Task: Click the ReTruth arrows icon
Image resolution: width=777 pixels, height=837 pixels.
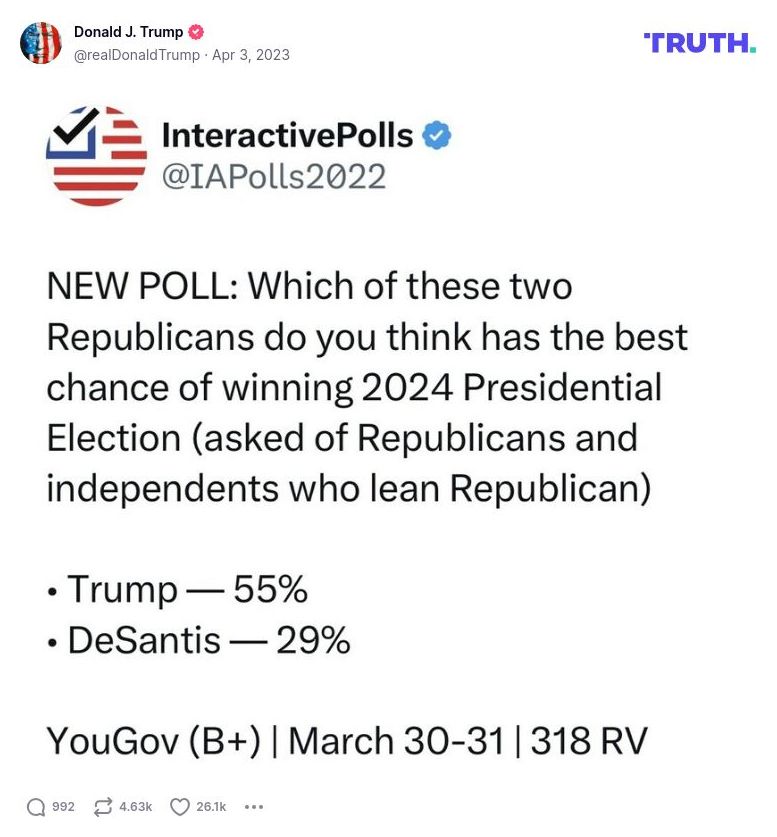Action: [102, 807]
